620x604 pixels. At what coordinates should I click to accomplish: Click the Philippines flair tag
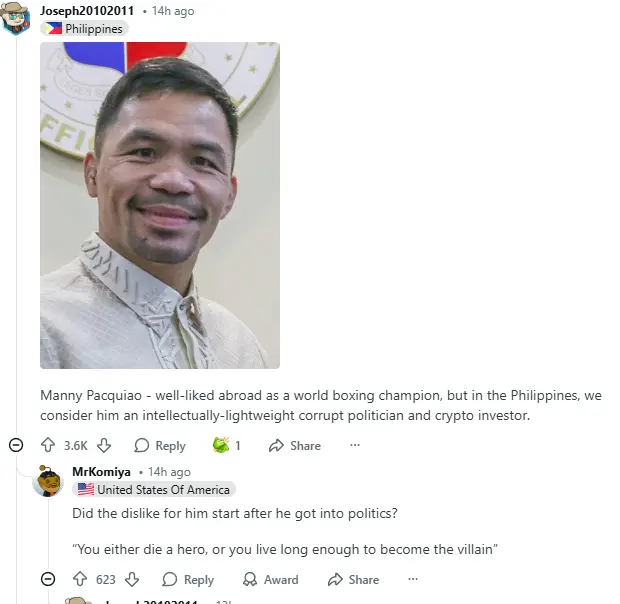click(x=84, y=28)
